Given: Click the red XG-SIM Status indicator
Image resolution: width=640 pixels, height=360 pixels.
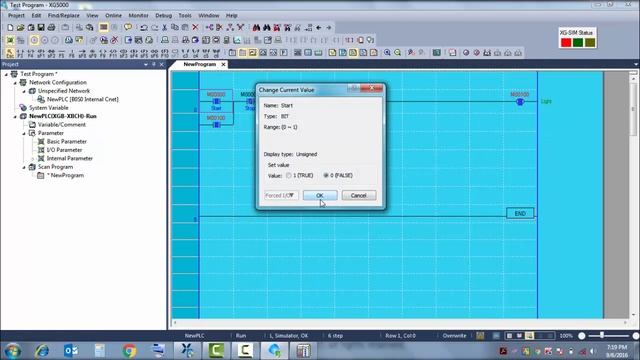Looking at the screenshot, I should click(x=566, y=42).
